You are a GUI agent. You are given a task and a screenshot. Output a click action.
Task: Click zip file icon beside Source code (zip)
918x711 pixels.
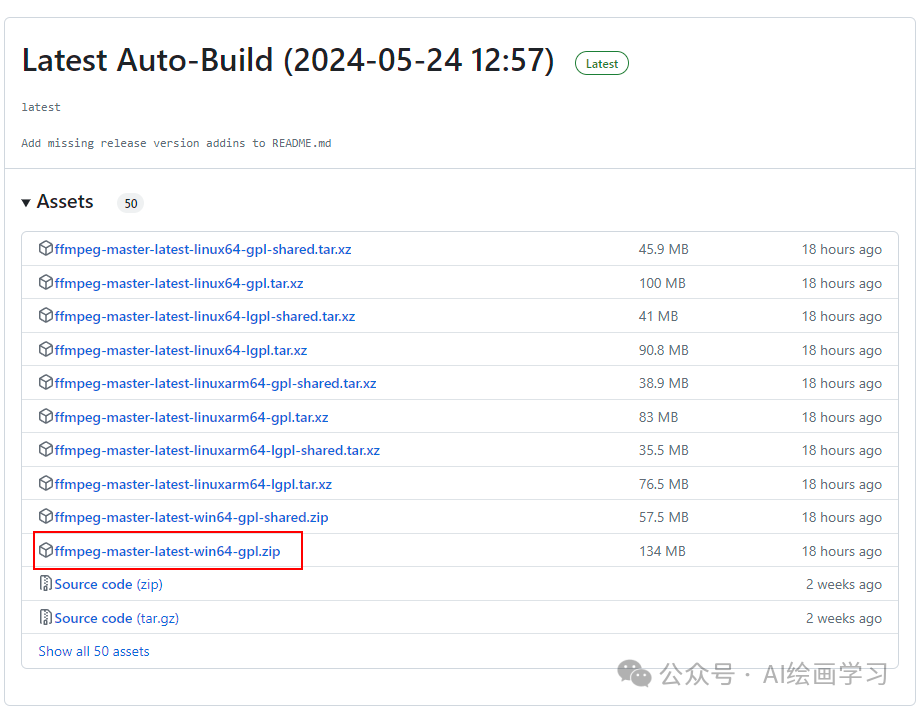pyautogui.click(x=46, y=584)
